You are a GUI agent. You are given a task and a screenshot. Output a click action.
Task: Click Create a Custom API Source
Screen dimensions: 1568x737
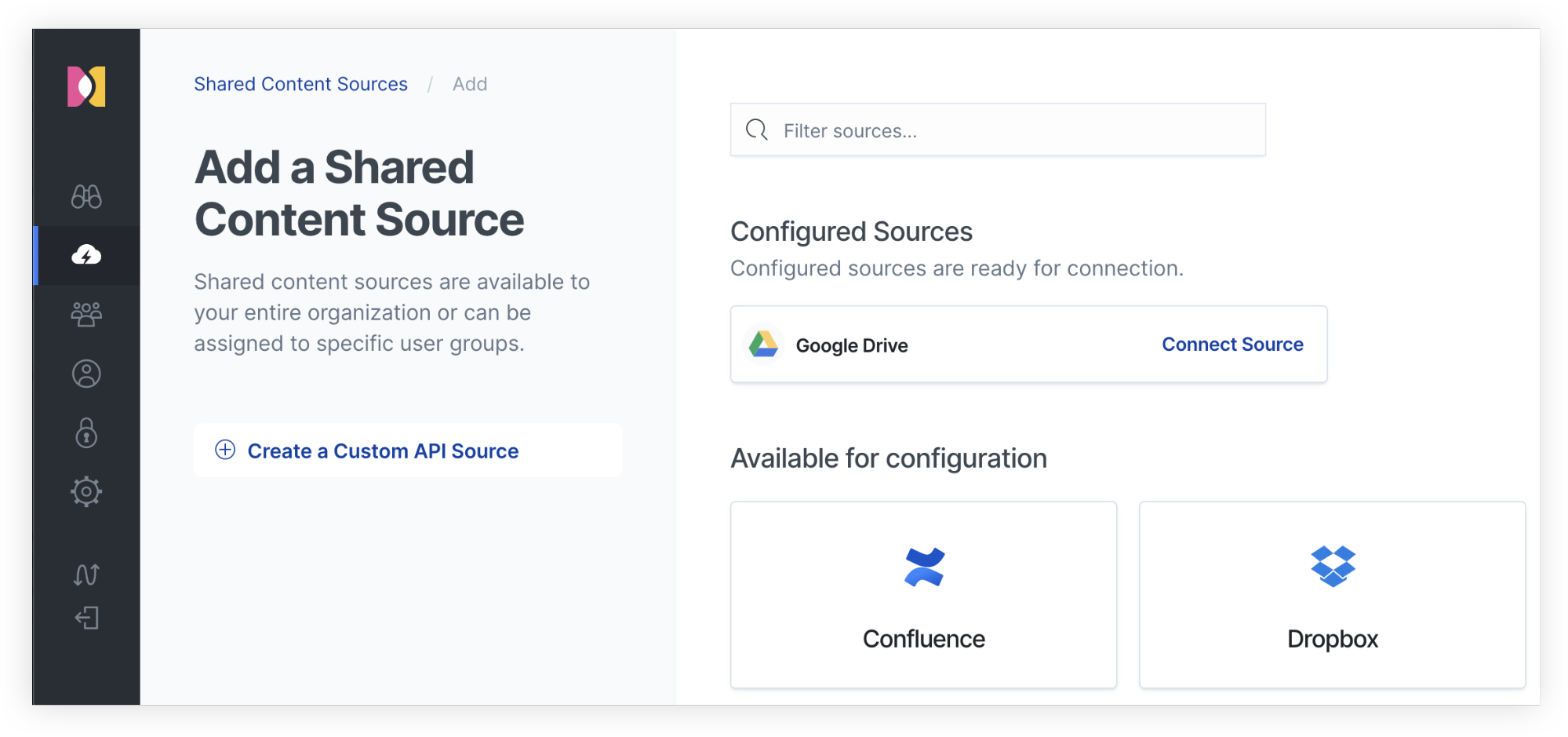click(x=408, y=451)
